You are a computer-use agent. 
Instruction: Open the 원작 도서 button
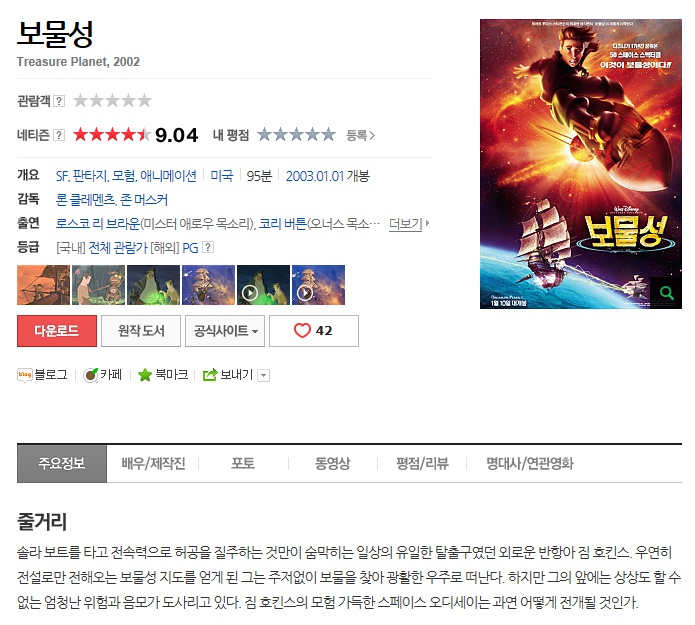click(141, 331)
